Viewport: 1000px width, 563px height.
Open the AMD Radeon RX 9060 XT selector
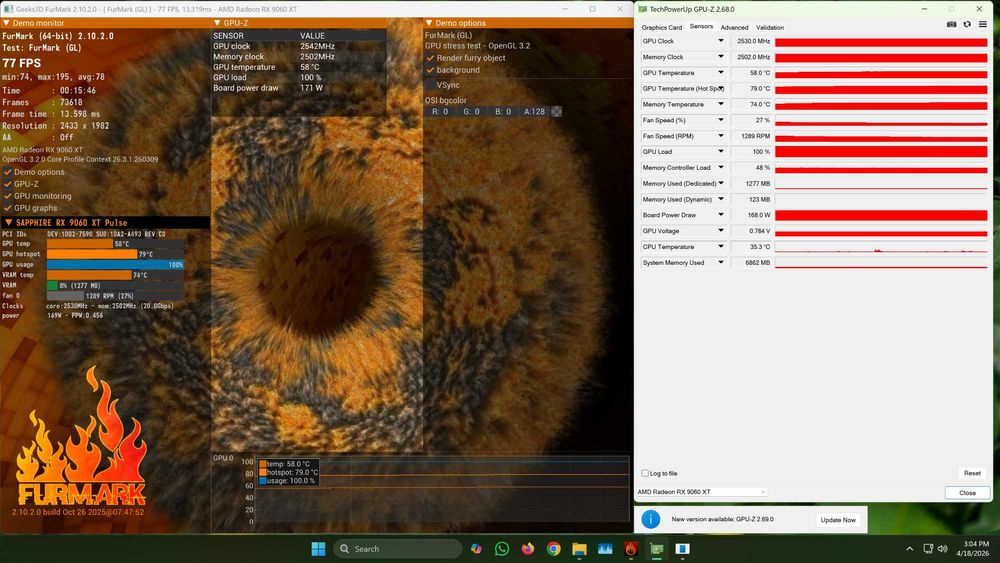coord(701,492)
